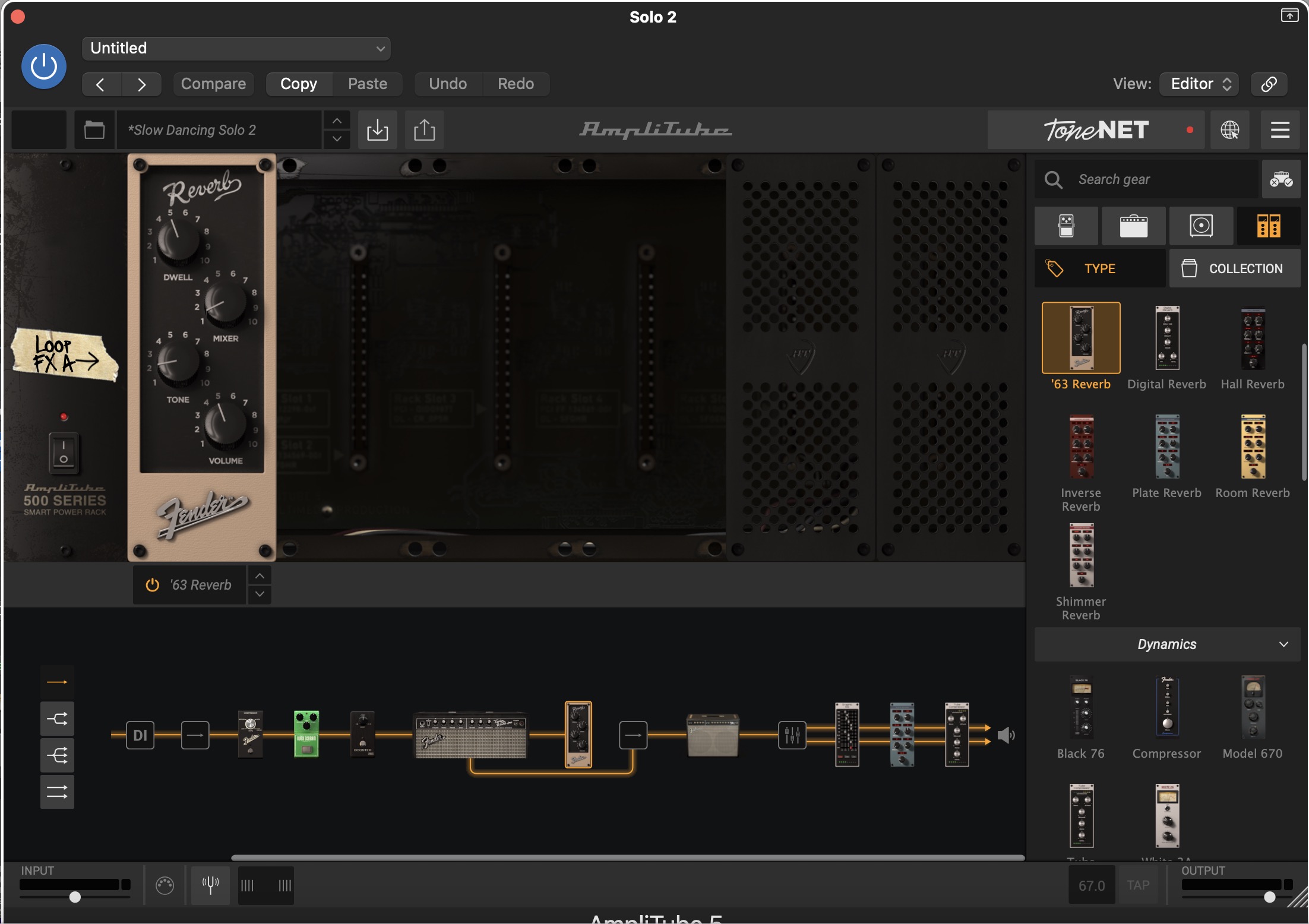Image resolution: width=1309 pixels, height=924 pixels.
Task: Select the stomp pedal gear category
Action: (1066, 226)
